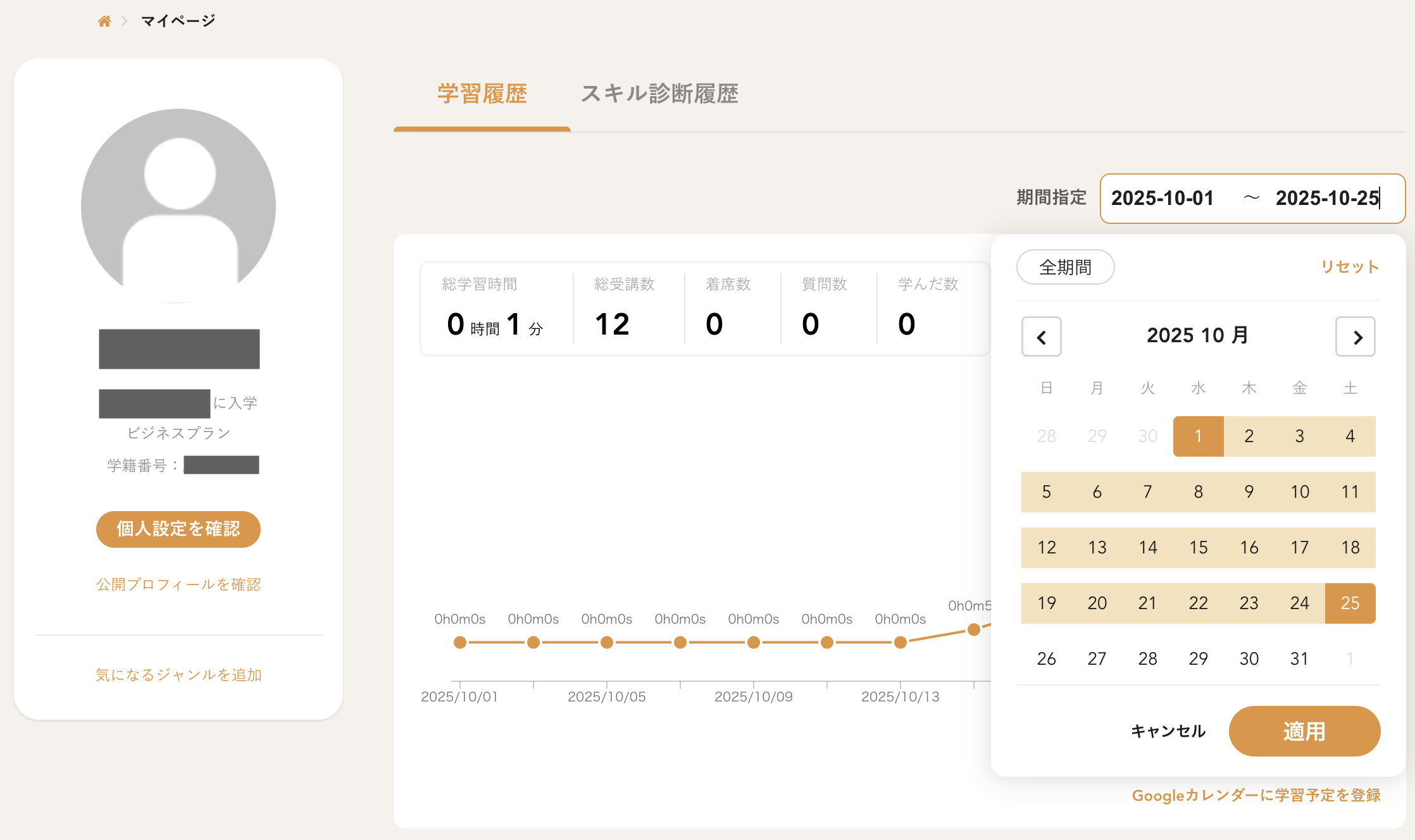Click start date field 2025-10-01

(x=1162, y=199)
